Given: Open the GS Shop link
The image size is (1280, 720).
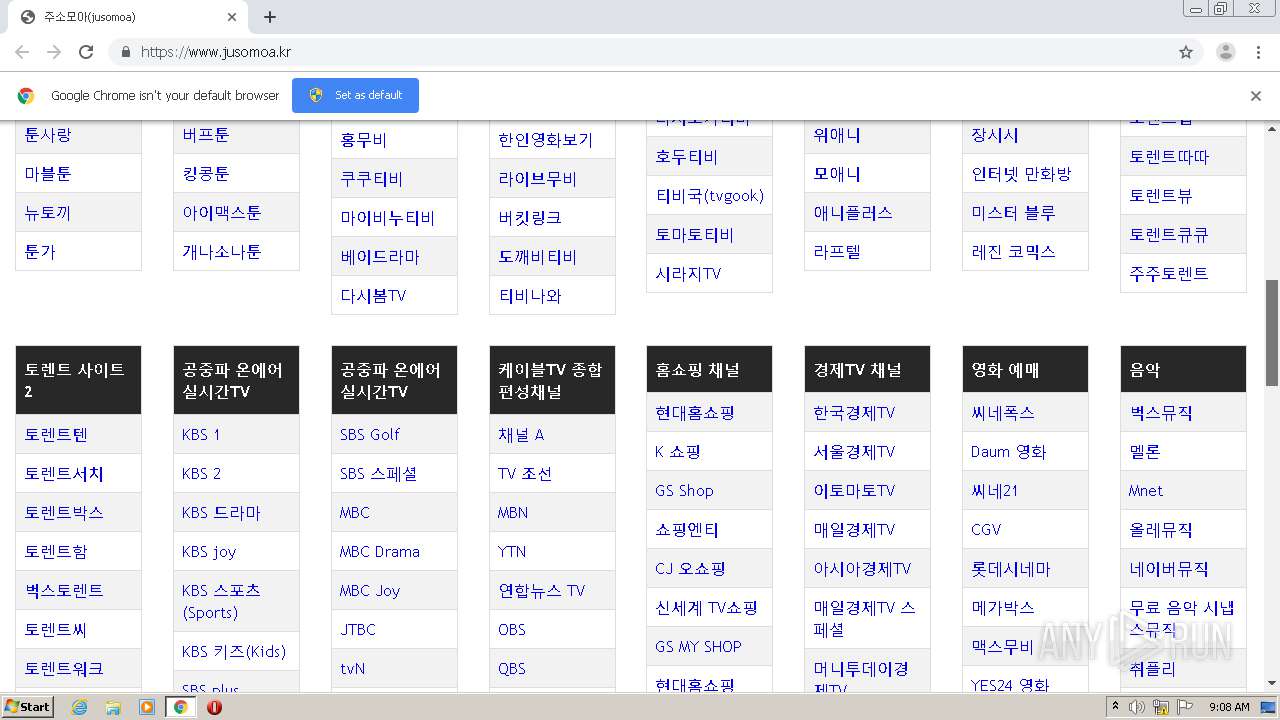Looking at the screenshot, I should click(685, 491).
